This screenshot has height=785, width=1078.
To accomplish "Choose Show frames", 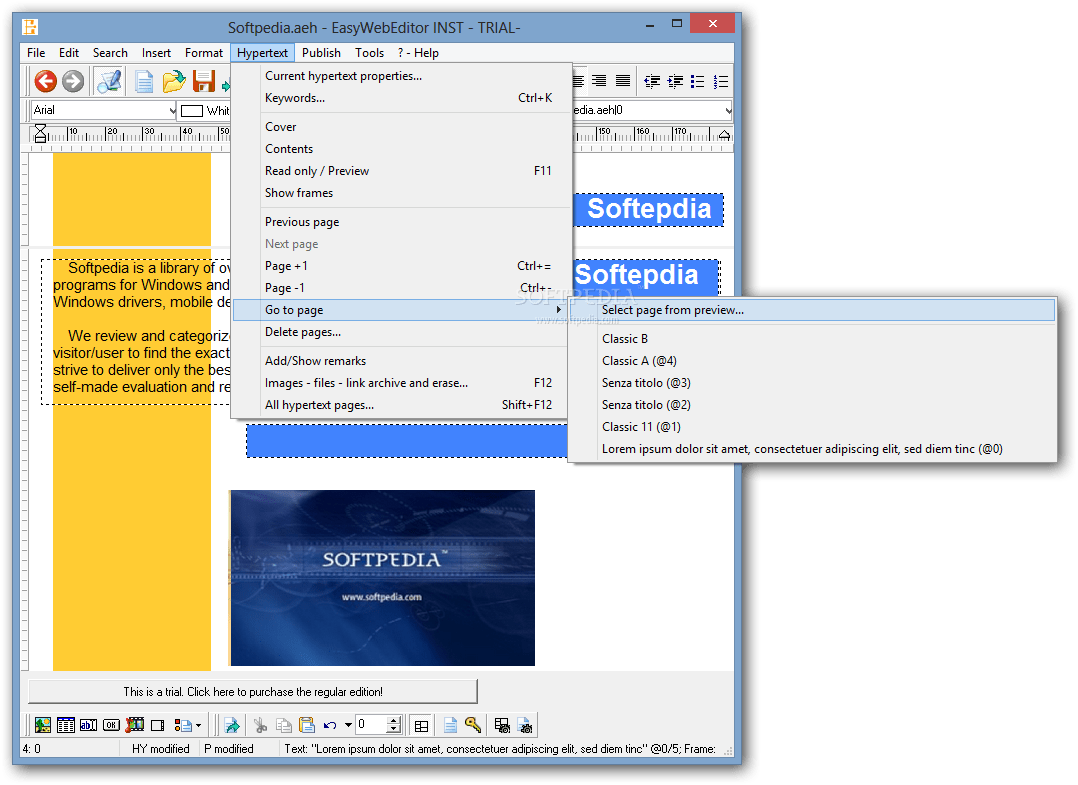I will click(x=402, y=193).
